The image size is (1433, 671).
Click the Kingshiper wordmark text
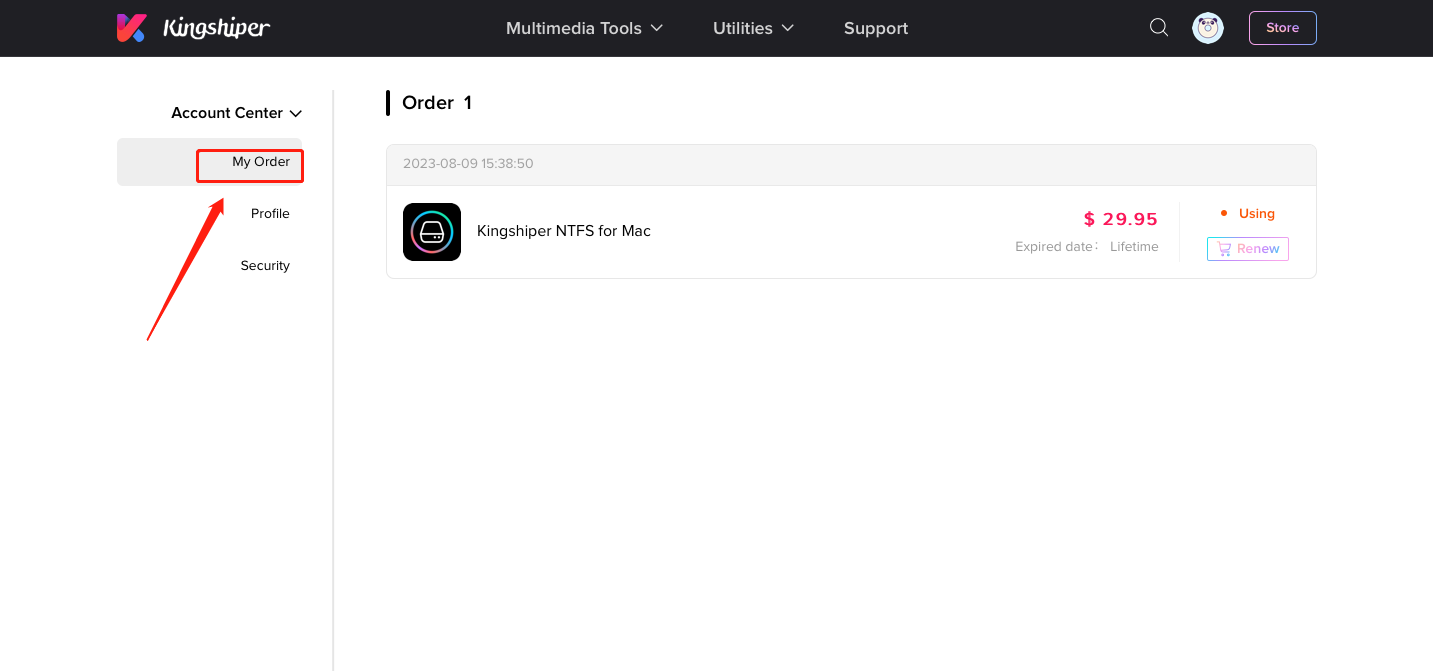(x=217, y=28)
